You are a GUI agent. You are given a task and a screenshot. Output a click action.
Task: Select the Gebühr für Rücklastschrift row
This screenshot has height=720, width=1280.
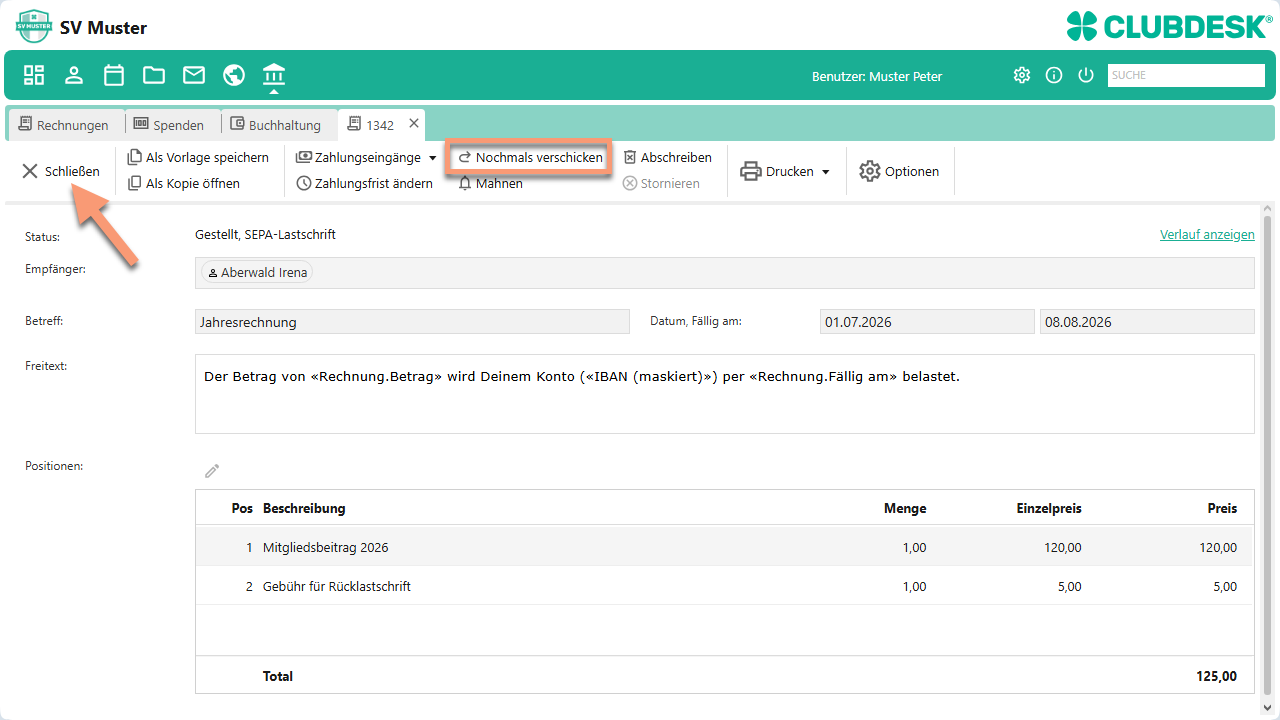click(724, 586)
